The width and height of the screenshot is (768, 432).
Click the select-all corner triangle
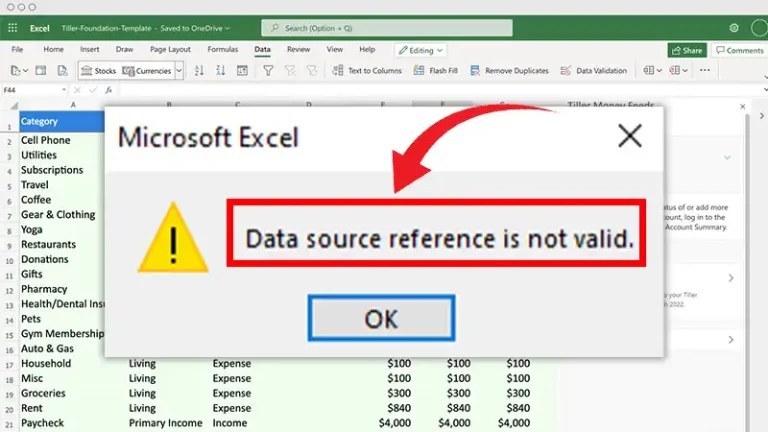[14, 105]
